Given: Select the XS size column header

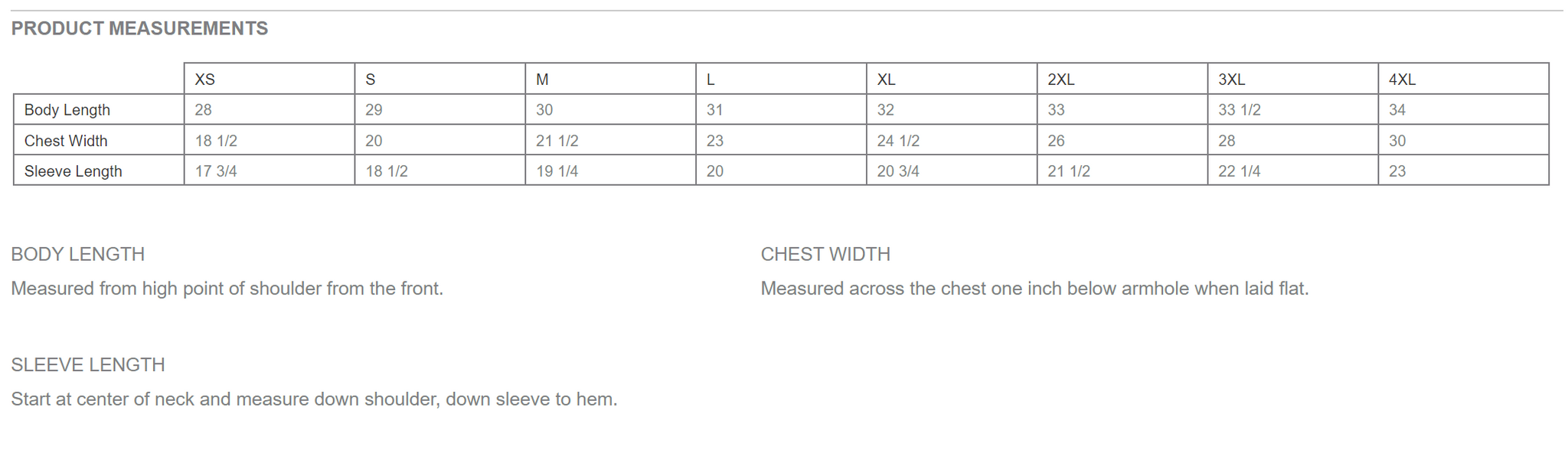Looking at the screenshot, I should (205, 80).
